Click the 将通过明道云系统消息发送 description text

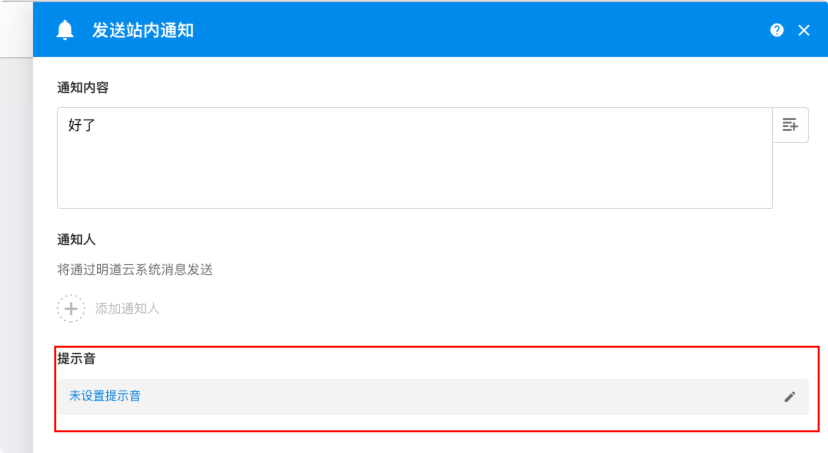coord(135,269)
